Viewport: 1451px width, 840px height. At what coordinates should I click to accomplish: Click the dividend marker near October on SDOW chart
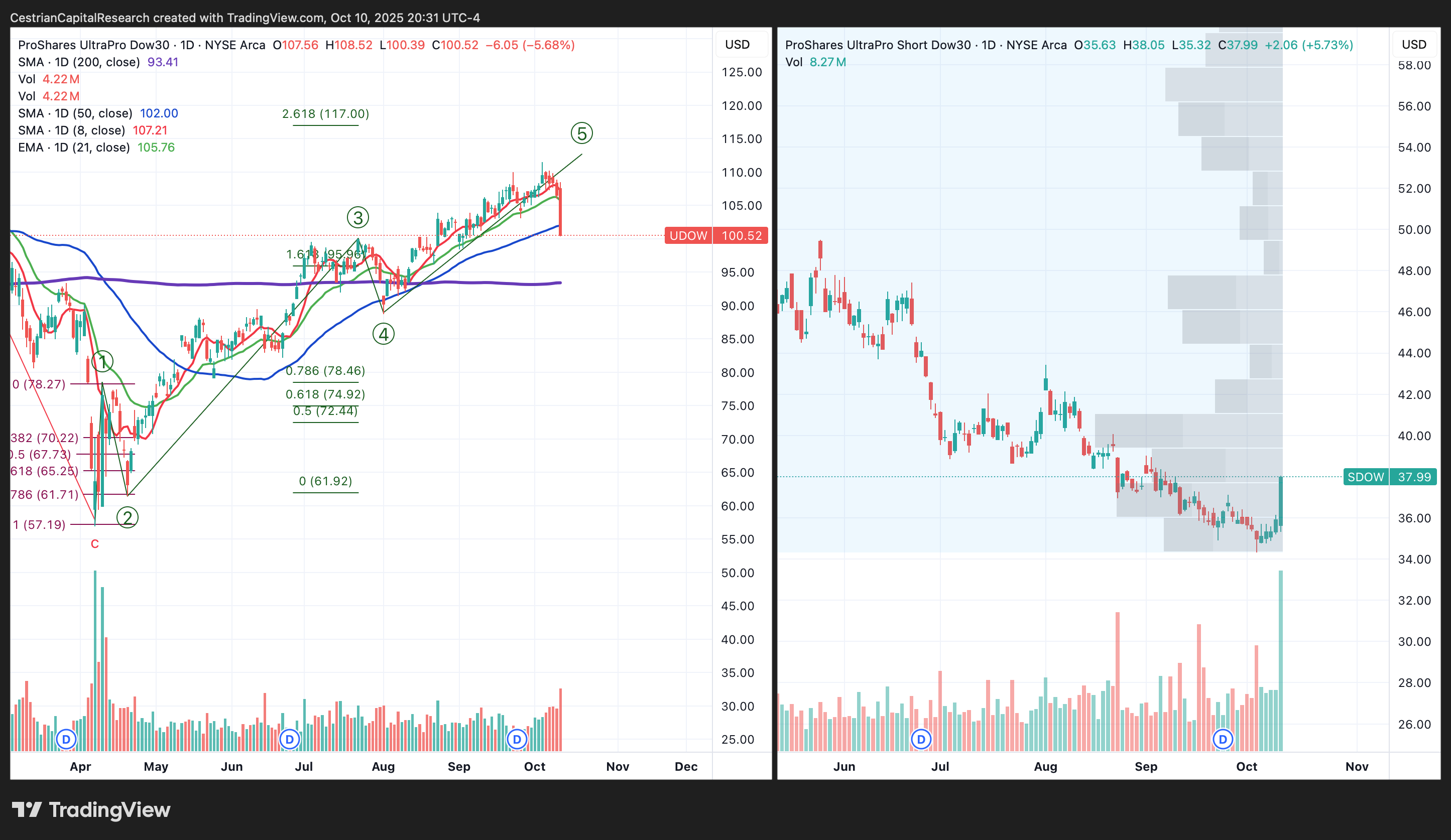[x=1223, y=739]
